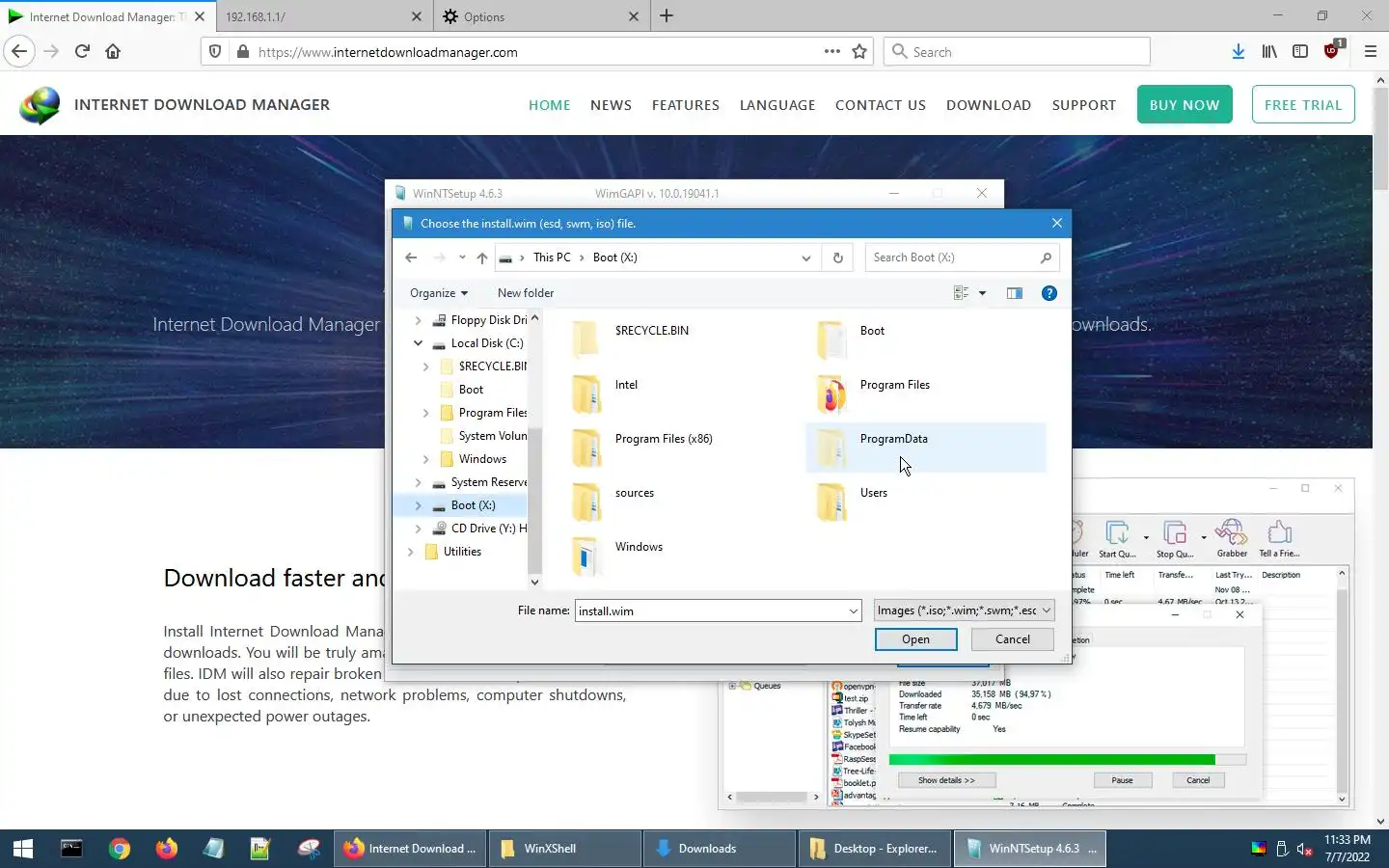
Task: Expand the CD Drive (Y:) tree node
Action: (418, 529)
